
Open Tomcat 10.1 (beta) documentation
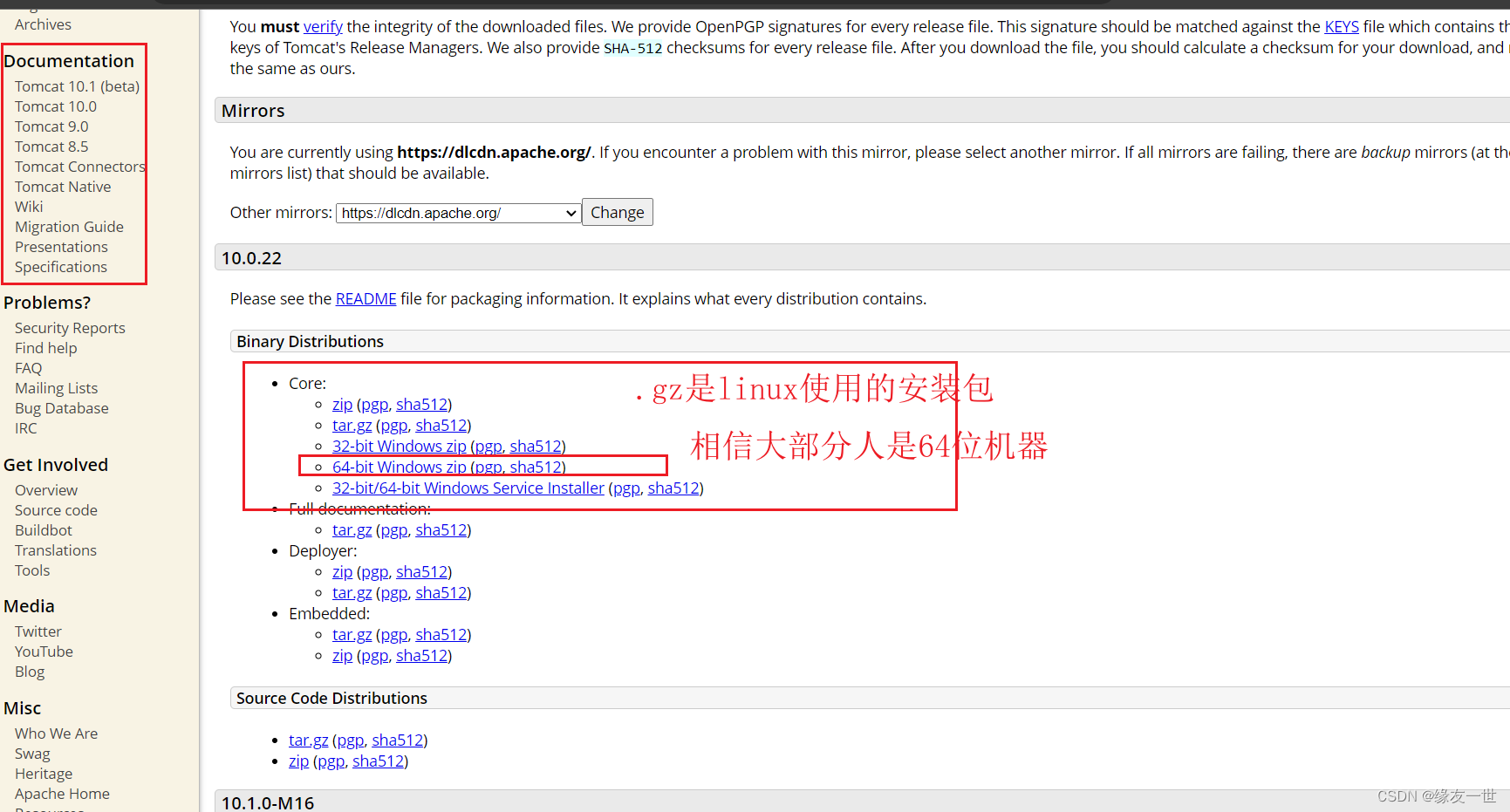click(x=77, y=86)
